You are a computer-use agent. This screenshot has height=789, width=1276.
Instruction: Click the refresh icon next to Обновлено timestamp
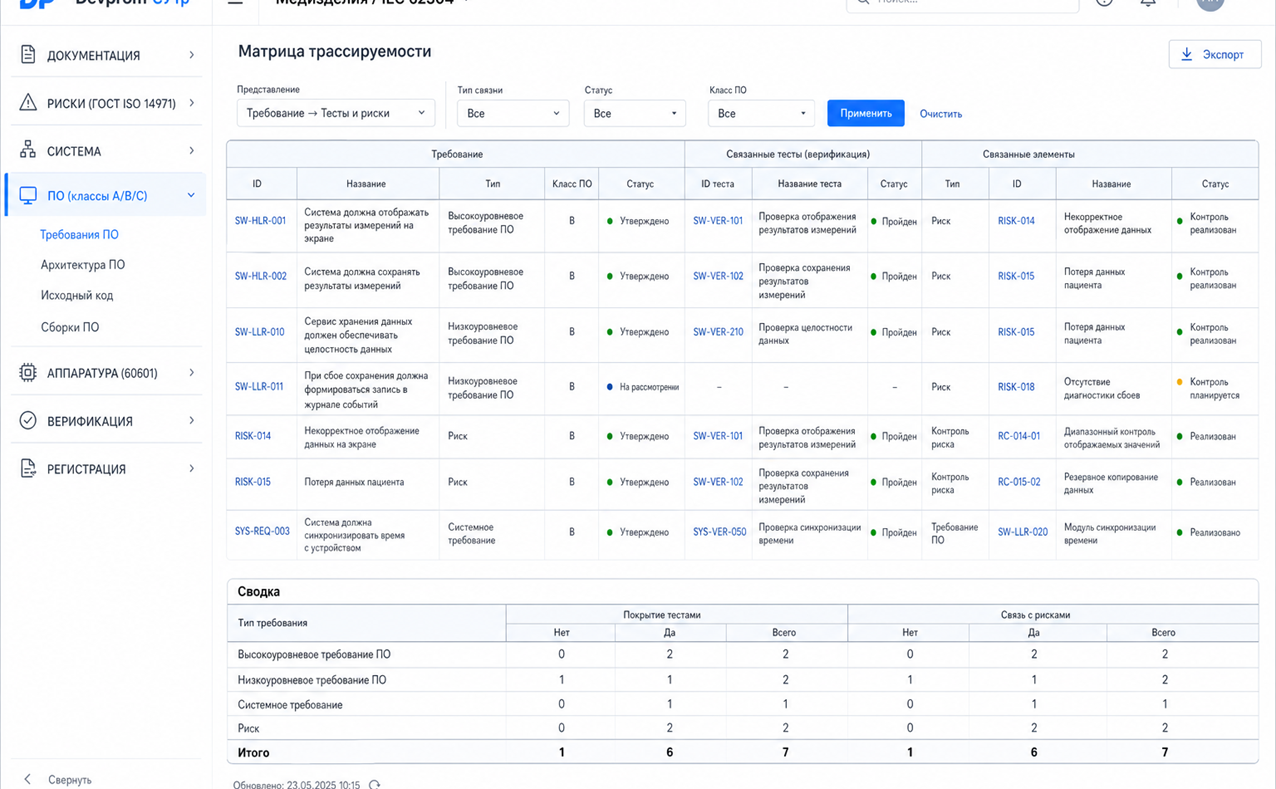[x=375, y=785]
